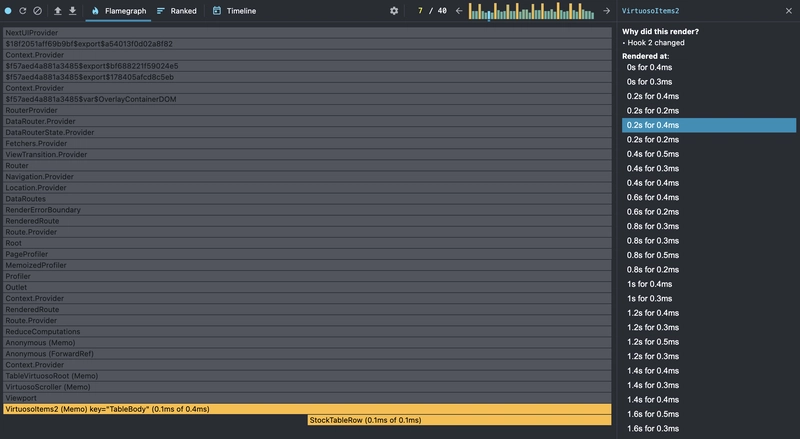This screenshot has height=439, width=800.
Task: Open the 0.6s for 0.4ms render entry
Action: (x=709, y=198)
